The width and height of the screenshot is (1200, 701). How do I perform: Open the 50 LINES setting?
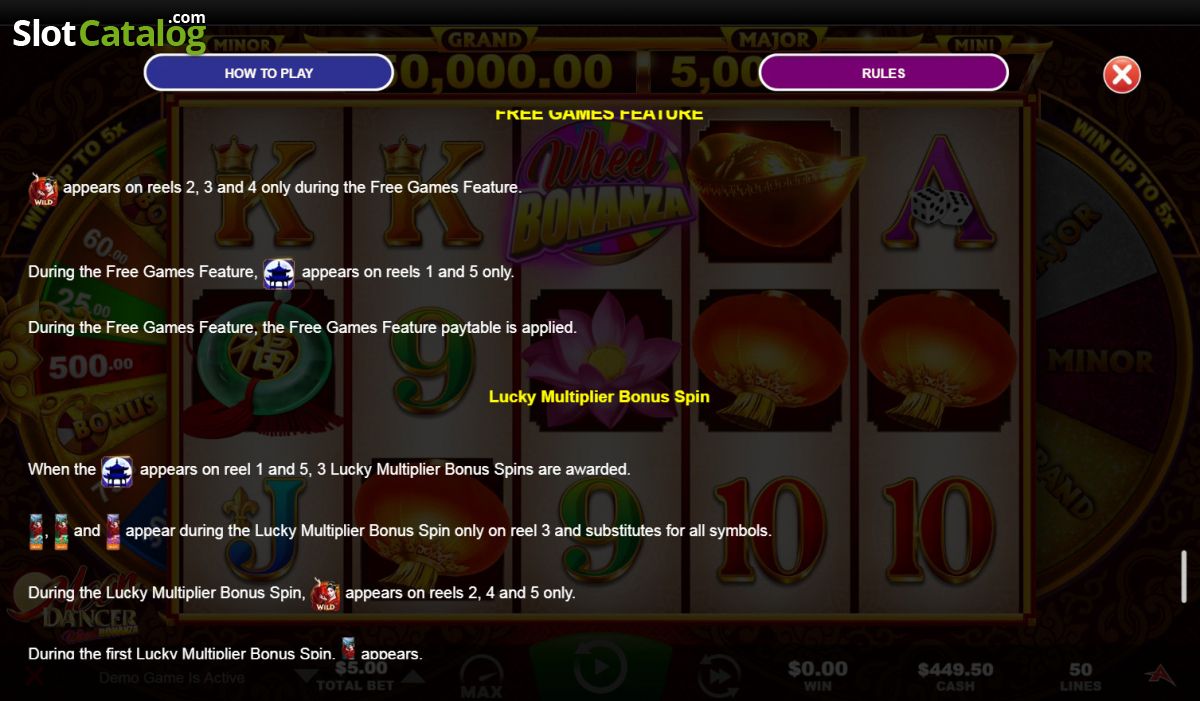click(1080, 677)
